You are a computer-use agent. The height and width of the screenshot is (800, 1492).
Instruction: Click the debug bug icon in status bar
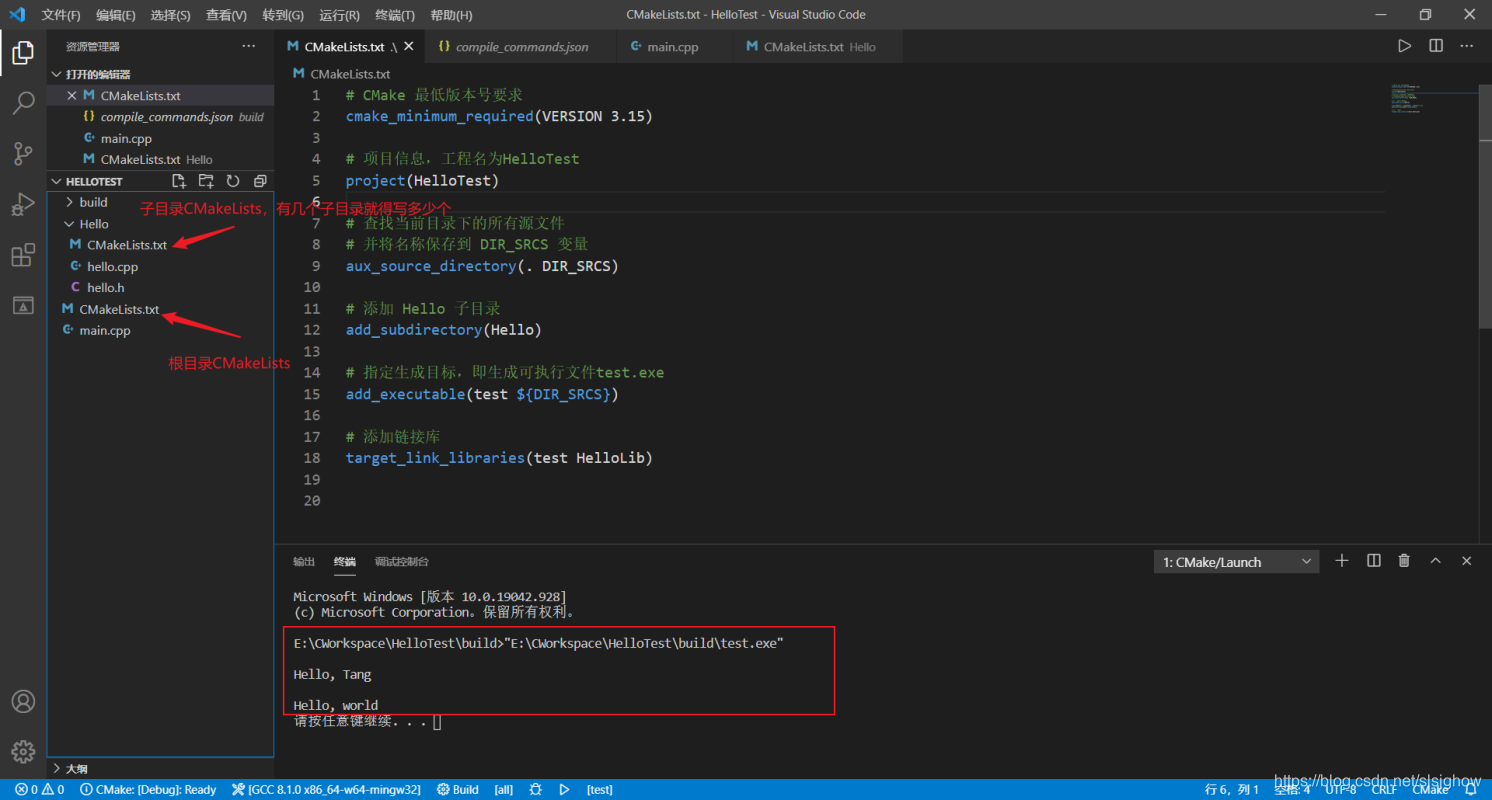click(x=536, y=789)
